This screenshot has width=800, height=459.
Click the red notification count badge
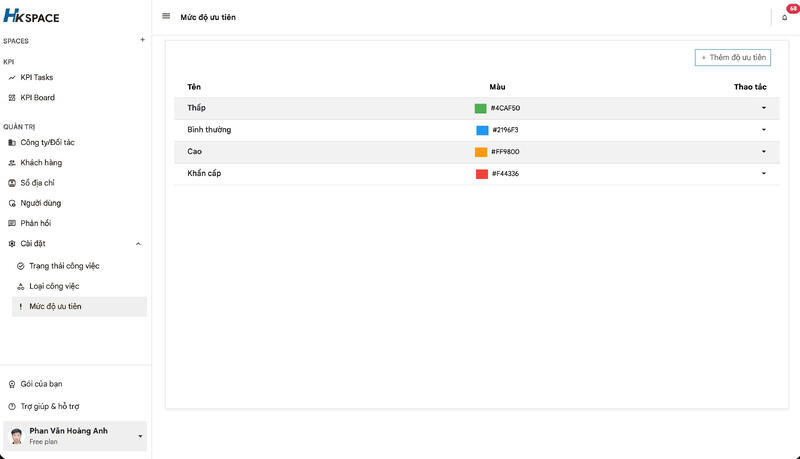click(x=793, y=8)
